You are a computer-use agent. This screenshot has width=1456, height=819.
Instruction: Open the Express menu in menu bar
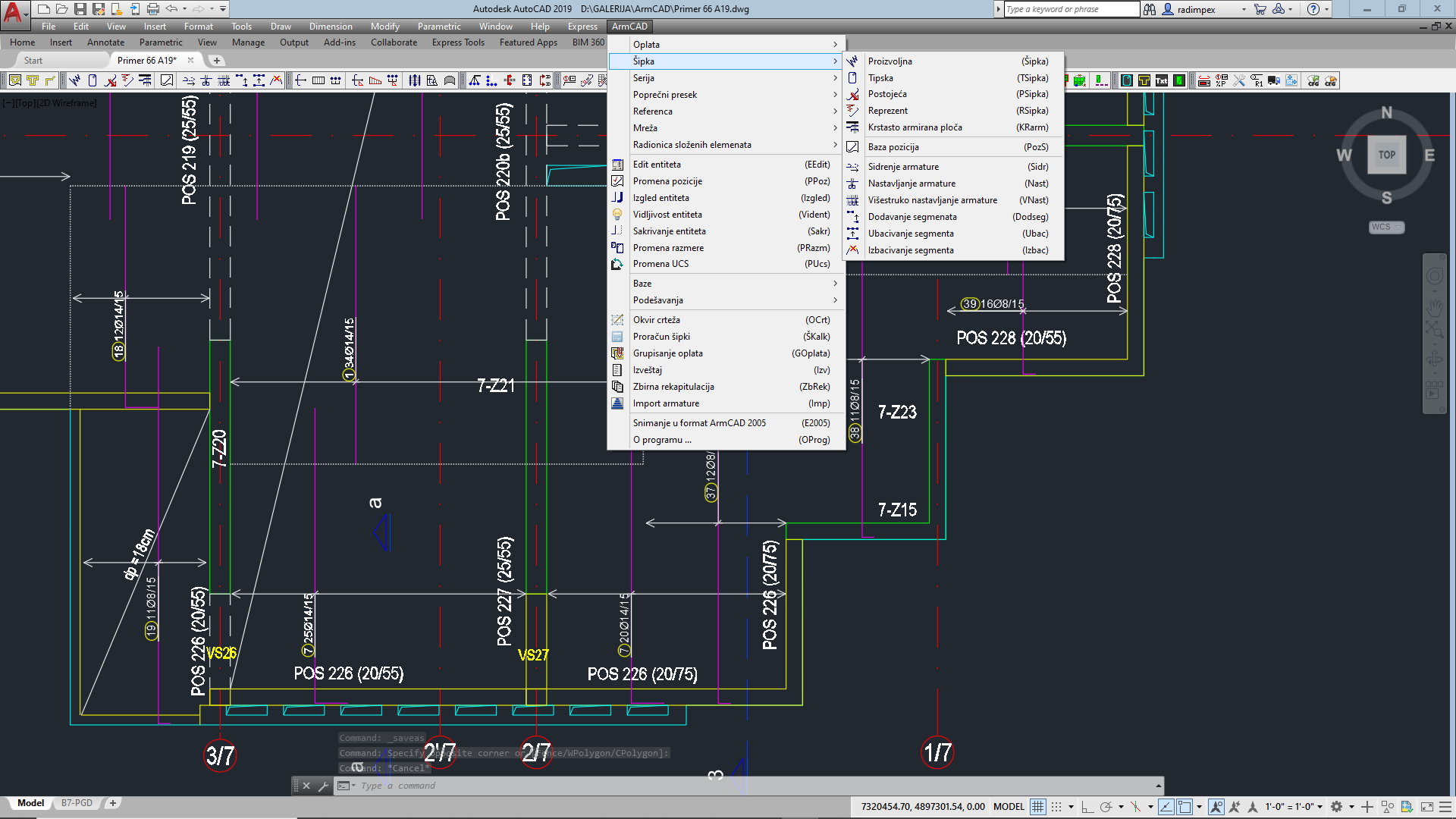coord(582,27)
